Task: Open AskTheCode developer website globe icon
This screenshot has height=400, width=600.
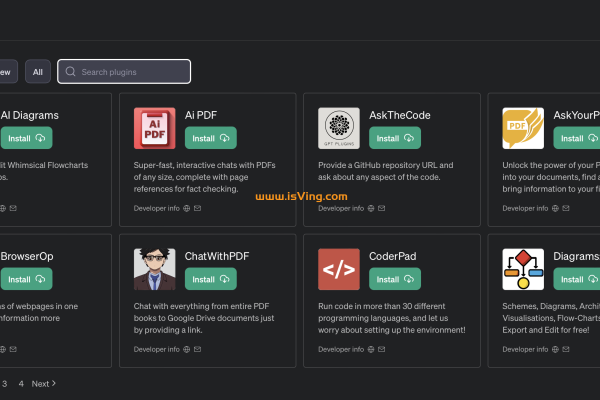Action: click(x=371, y=208)
